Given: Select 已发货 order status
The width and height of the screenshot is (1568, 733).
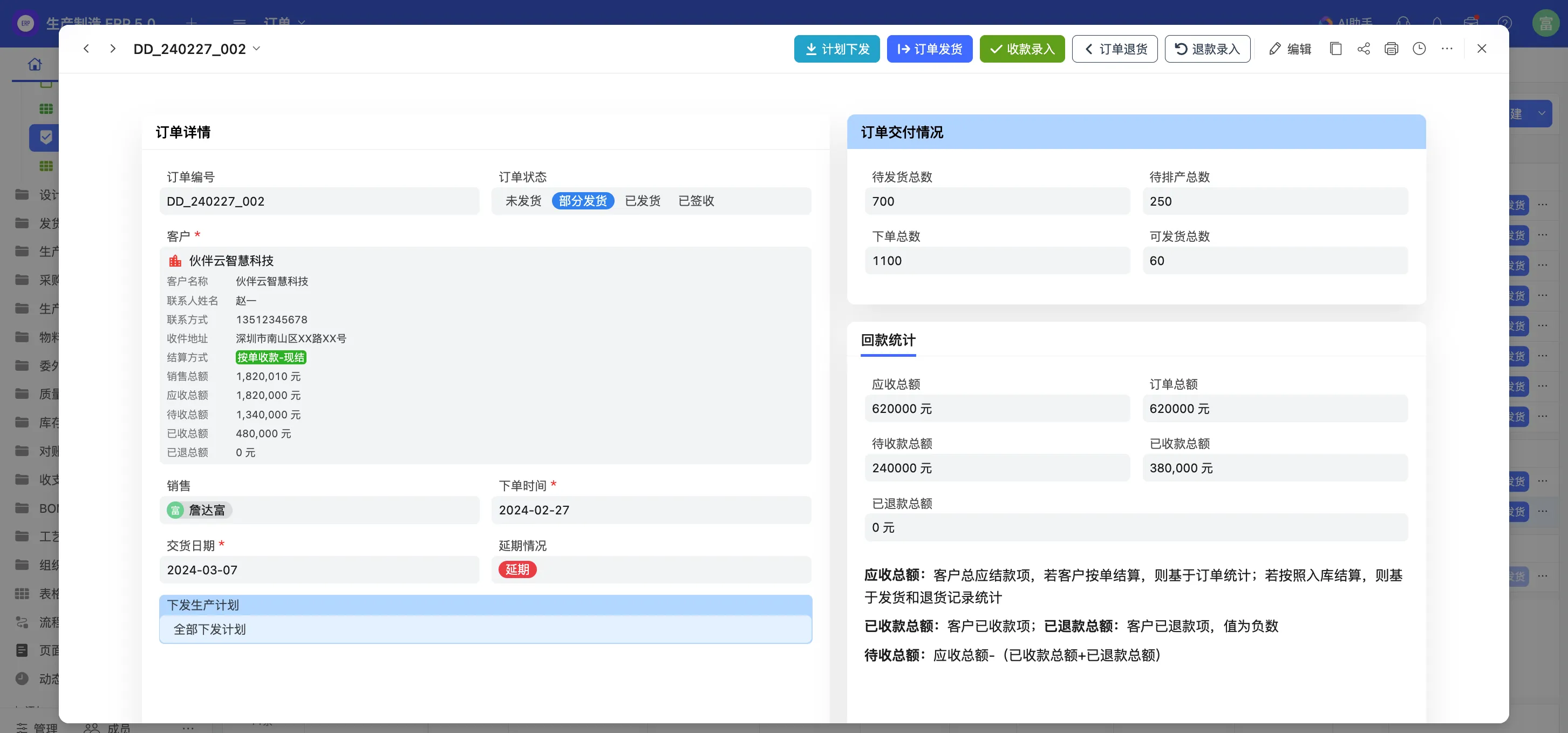Looking at the screenshot, I should tap(642, 201).
